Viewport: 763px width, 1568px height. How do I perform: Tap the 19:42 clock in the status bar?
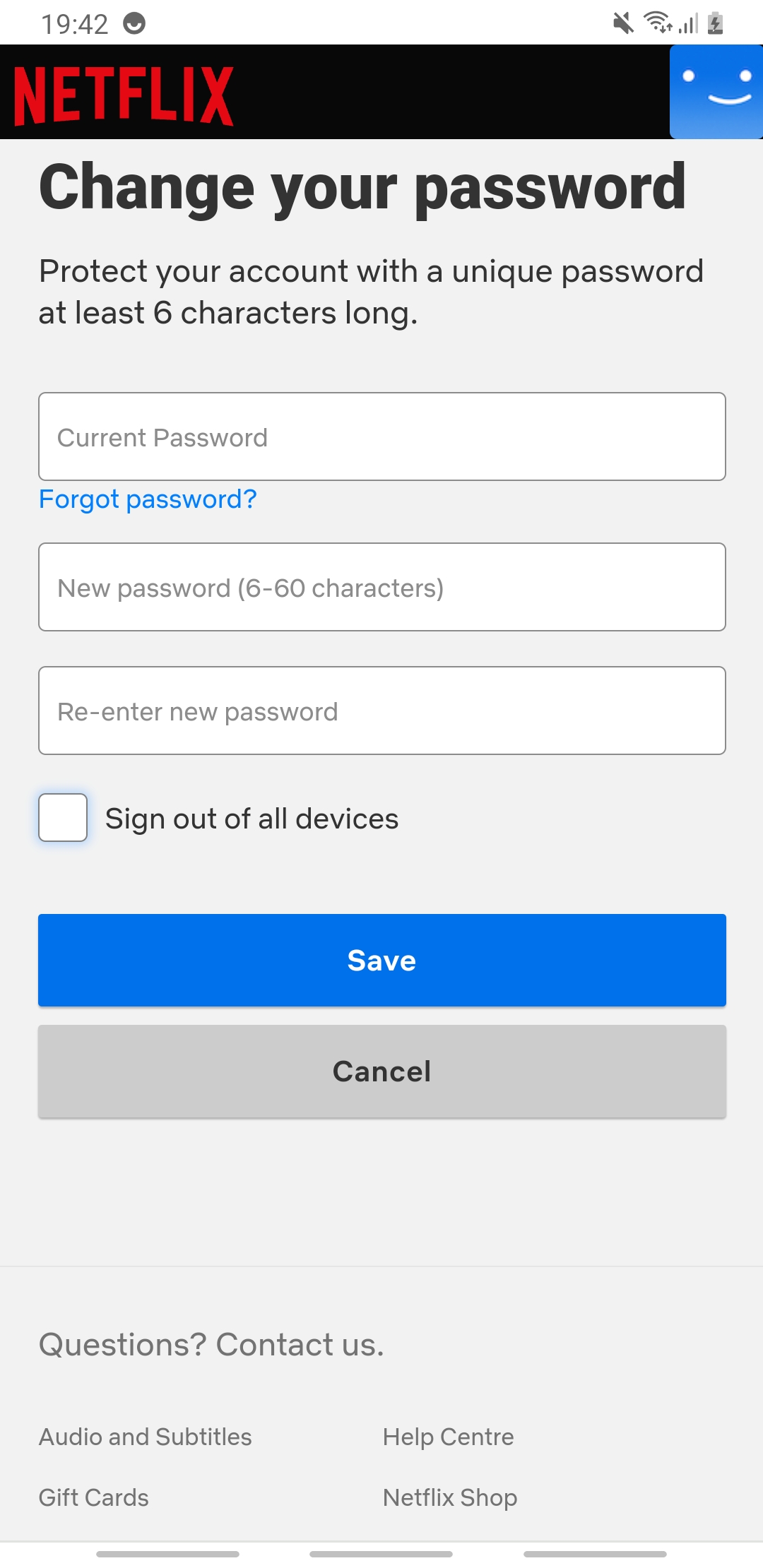point(74,24)
